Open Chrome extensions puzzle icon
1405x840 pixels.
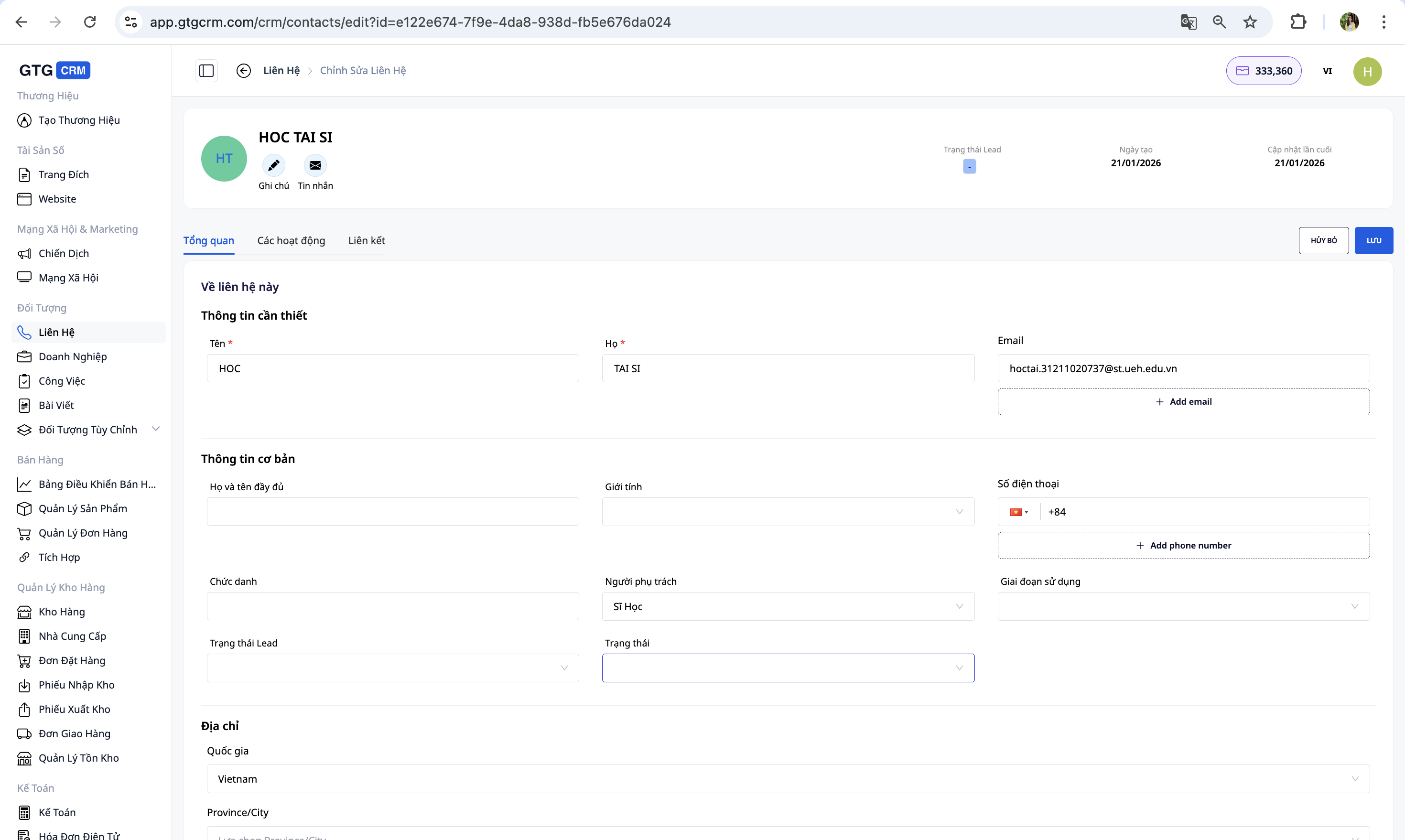click(x=1298, y=22)
